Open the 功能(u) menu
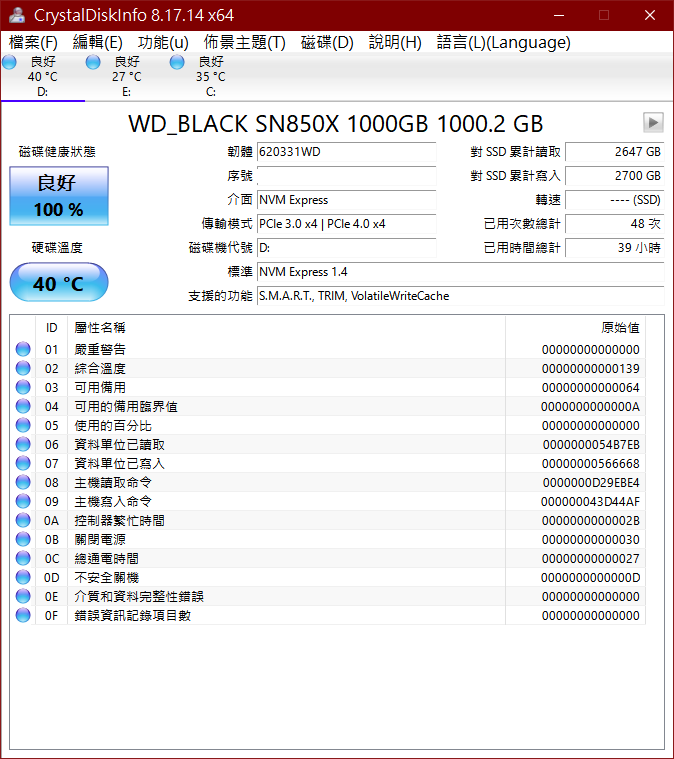This screenshot has width=674, height=759. pos(163,43)
